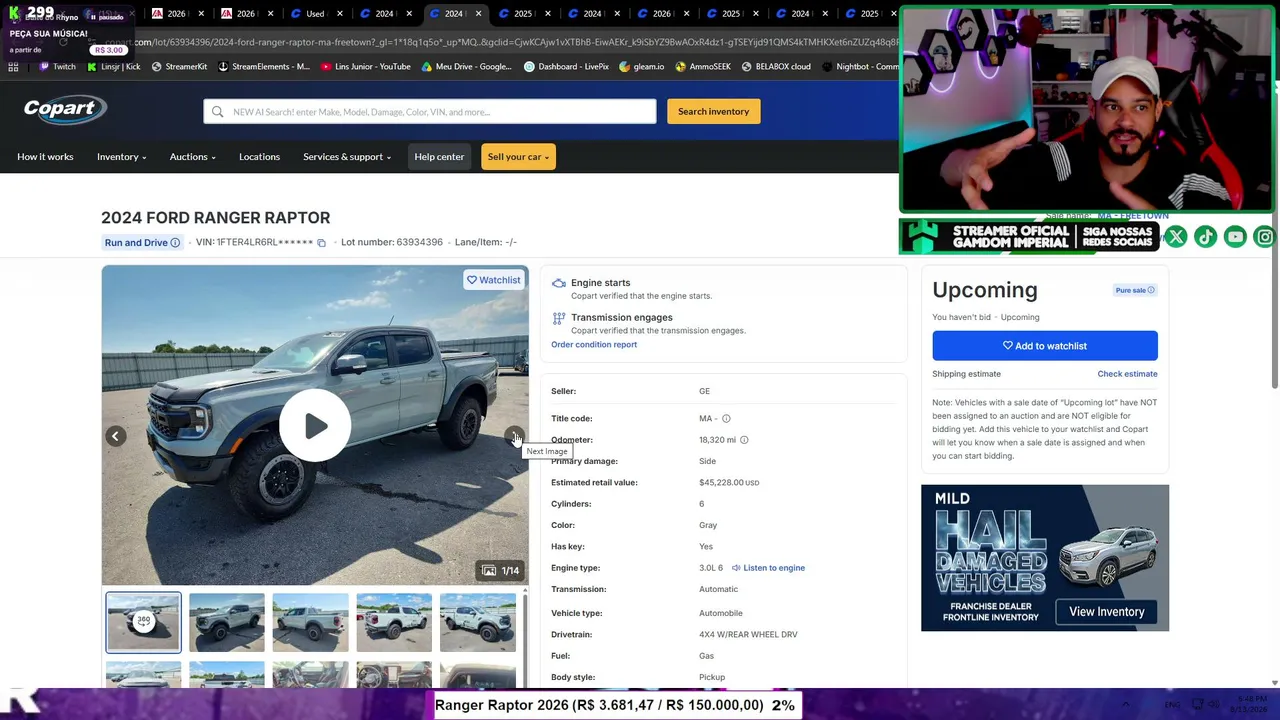1280x720 pixels.
Task: Click the Copart logo
Action: pos(65,110)
